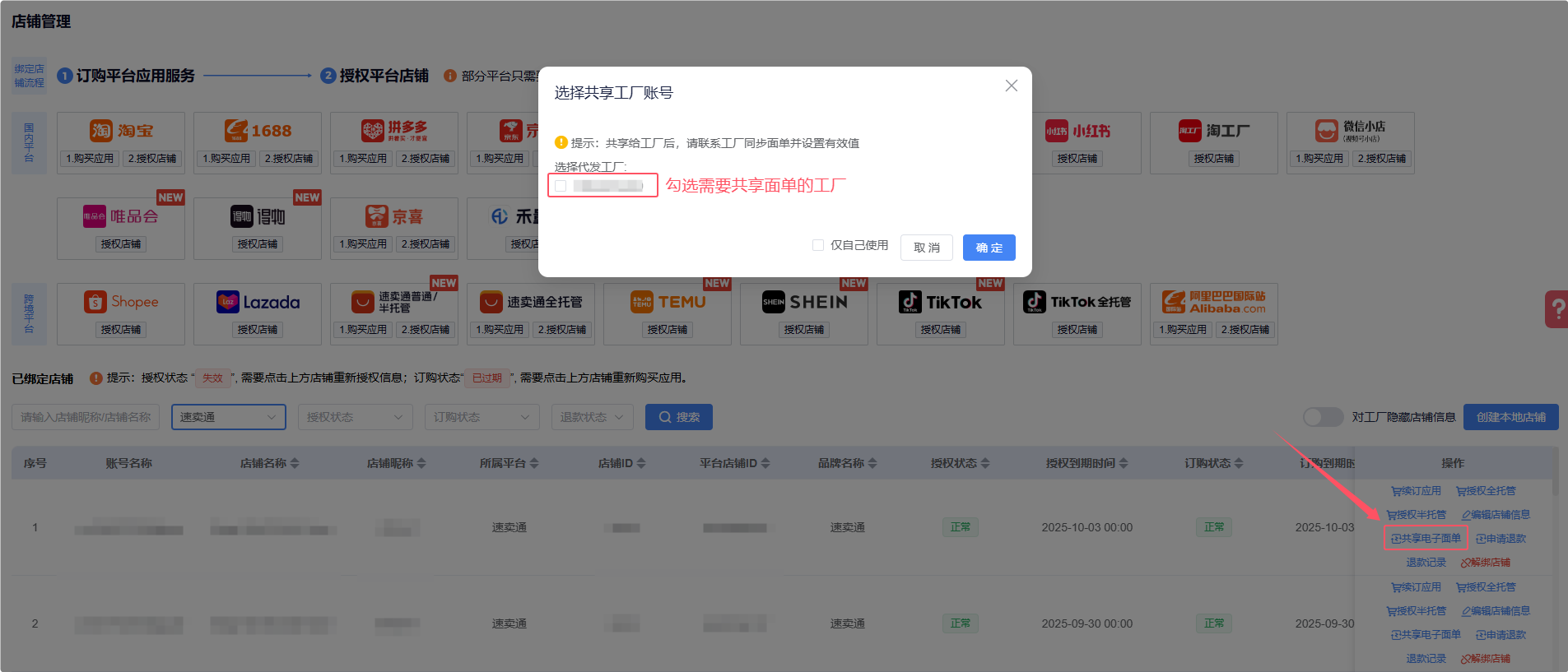Viewport: 1568px width, 672px height.
Task: Expand the 订购状态 filter dropdown
Action: click(482, 417)
